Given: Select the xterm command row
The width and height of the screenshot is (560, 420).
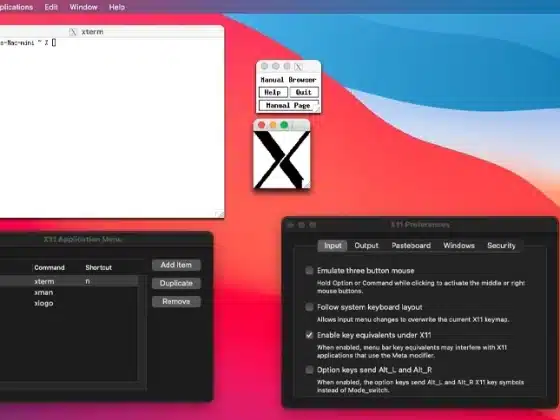Looking at the screenshot, I should coord(69,281).
